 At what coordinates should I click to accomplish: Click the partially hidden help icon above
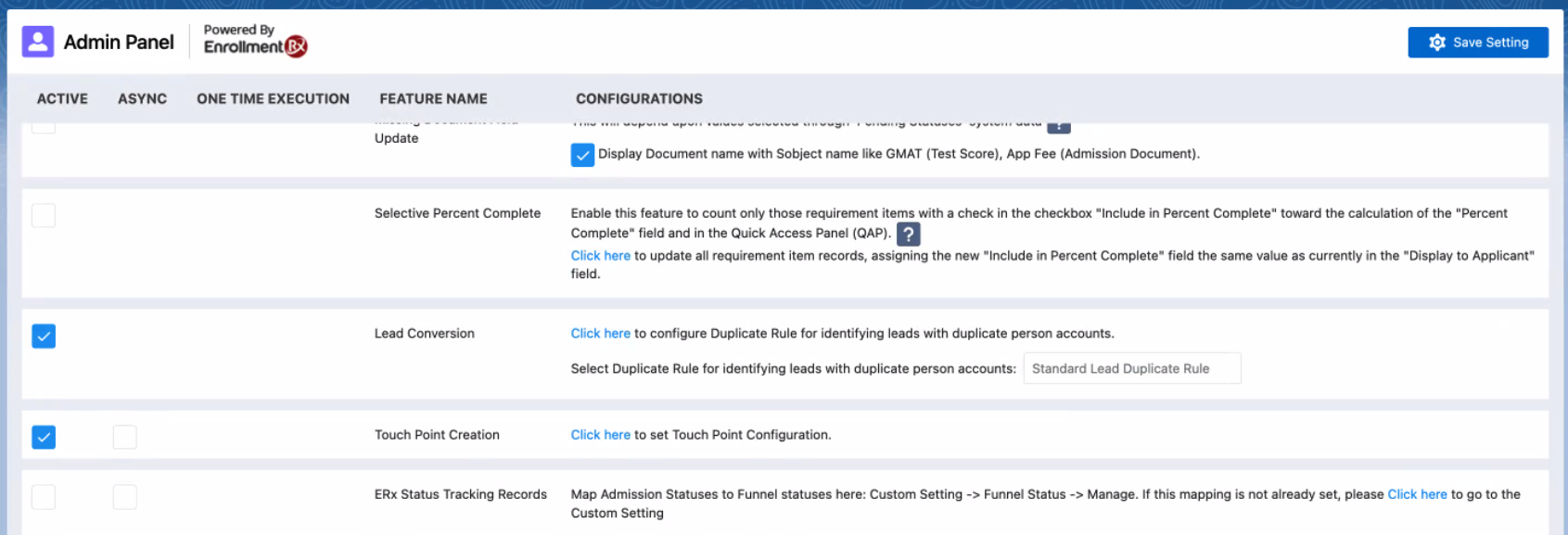(x=1058, y=127)
